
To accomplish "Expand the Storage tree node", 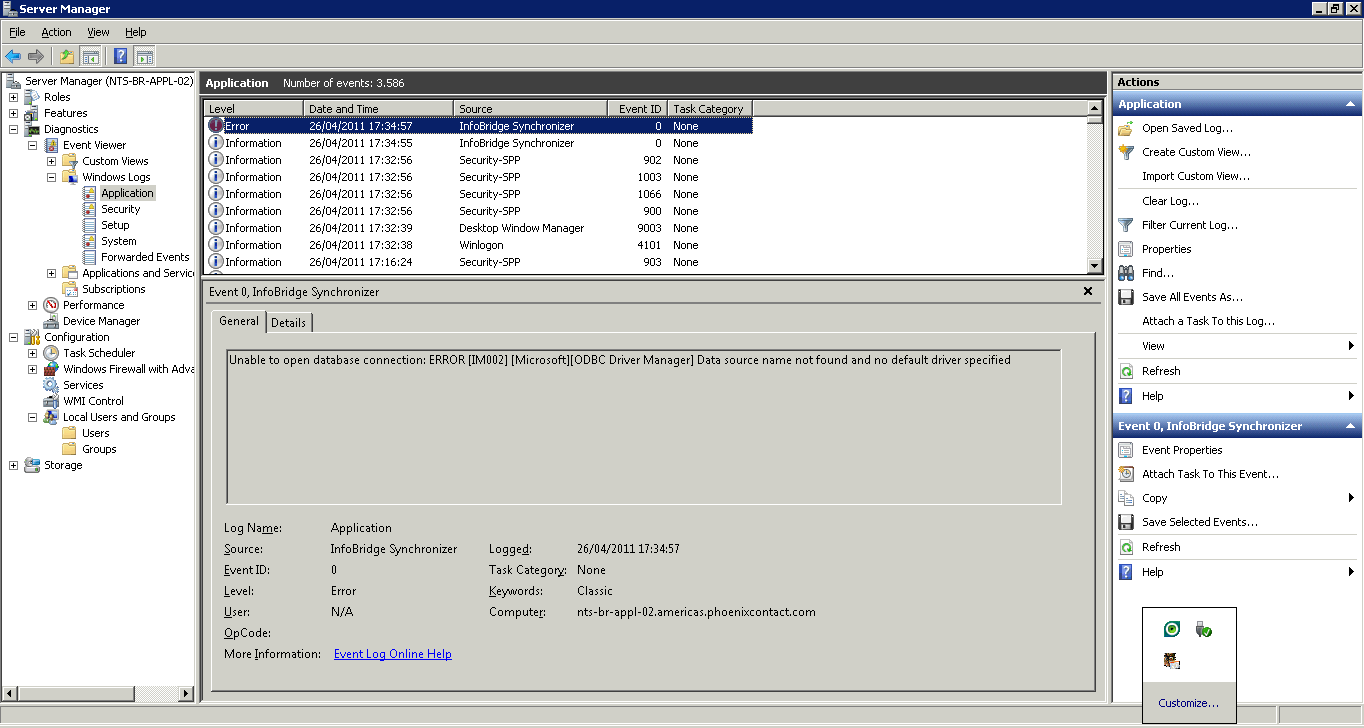I will pyautogui.click(x=14, y=465).
